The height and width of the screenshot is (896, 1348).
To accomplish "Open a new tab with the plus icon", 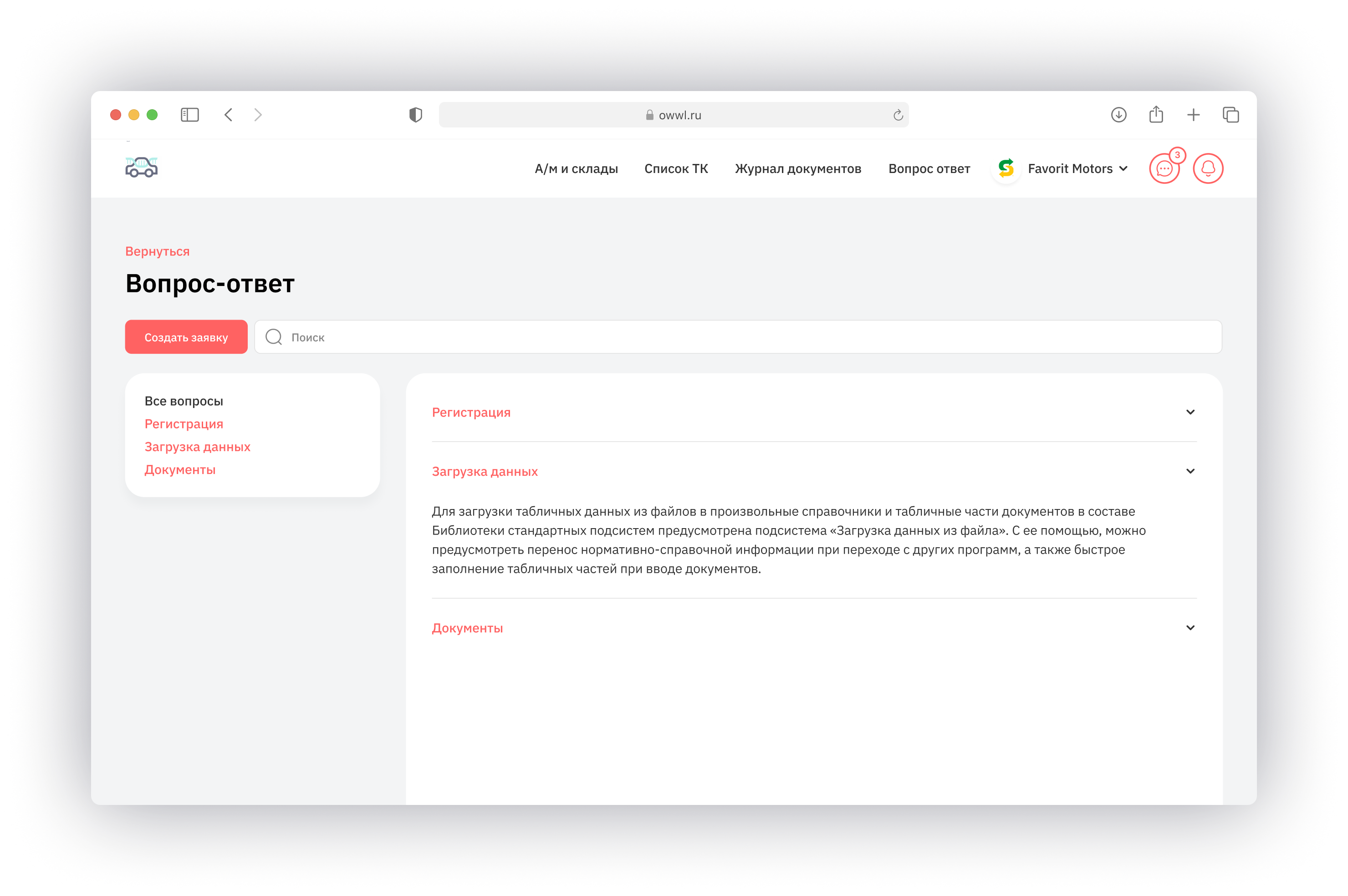I will pos(1193,115).
